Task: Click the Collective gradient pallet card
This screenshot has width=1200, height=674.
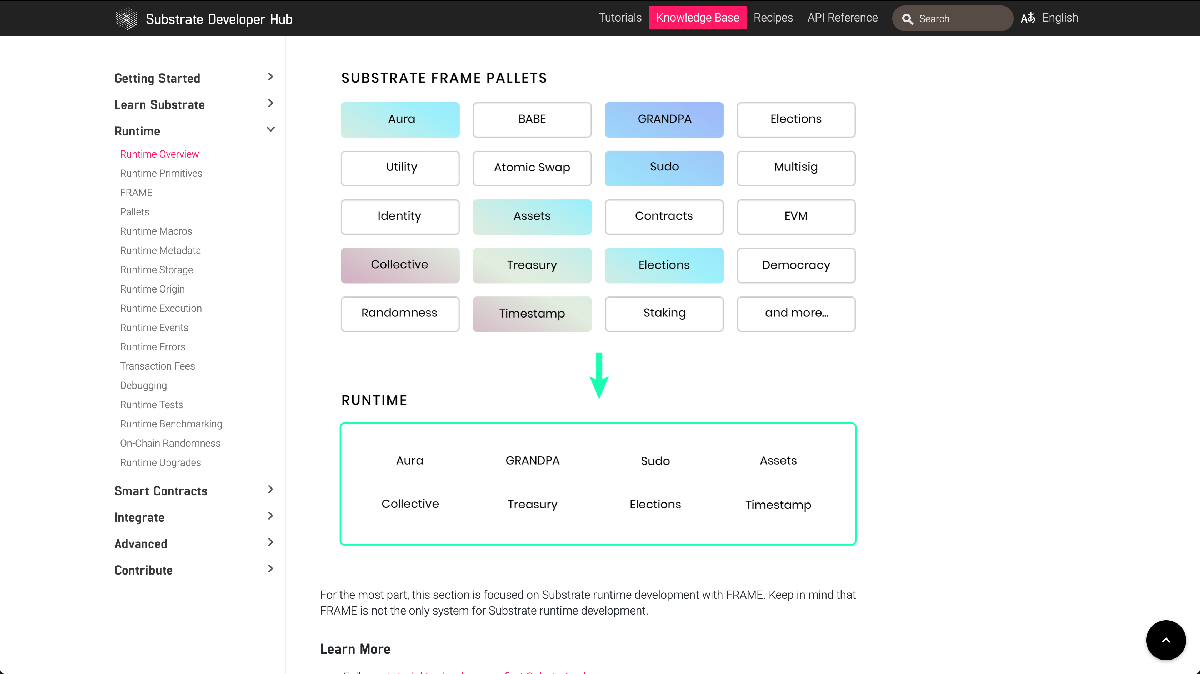Action: [400, 265]
